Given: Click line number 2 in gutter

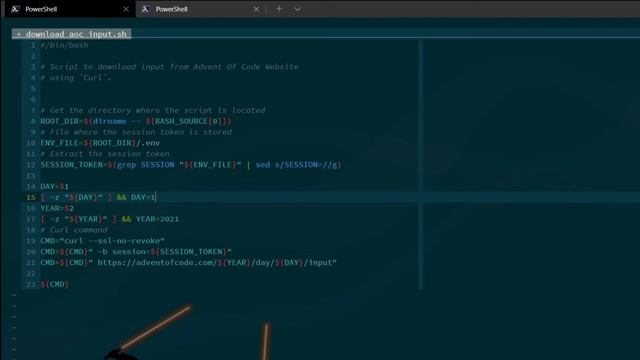Looking at the screenshot, I should tap(33, 56).
